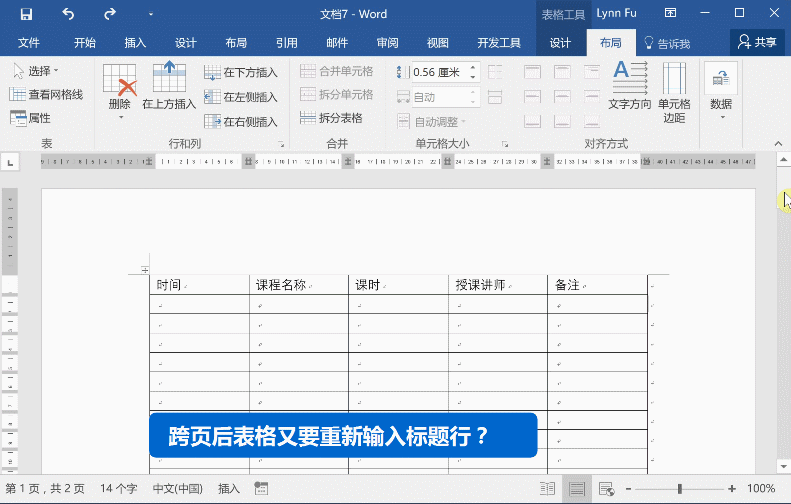791x504 pixels.
Task: Open the 行和列 dialog launcher
Action: tap(281, 144)
